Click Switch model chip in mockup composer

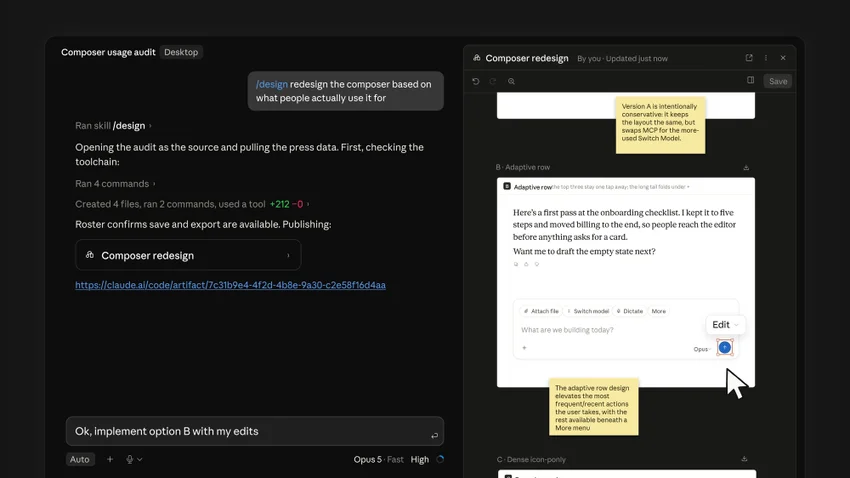tap(588, 311)
